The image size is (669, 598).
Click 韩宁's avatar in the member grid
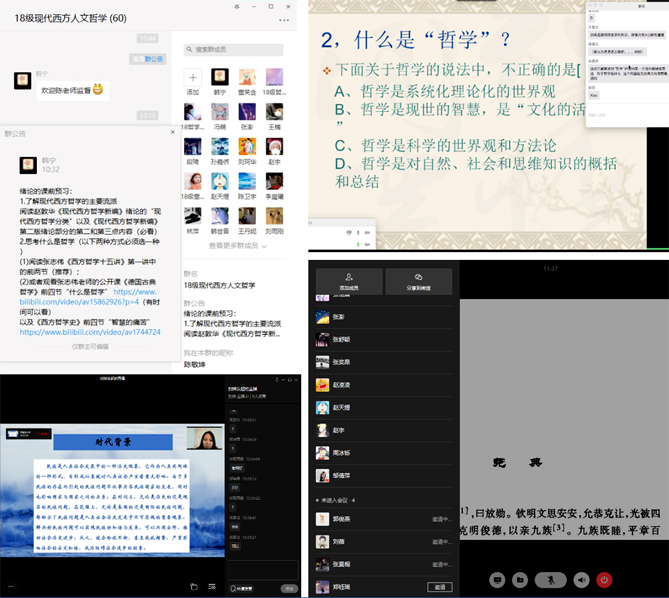tap(220, 78)
